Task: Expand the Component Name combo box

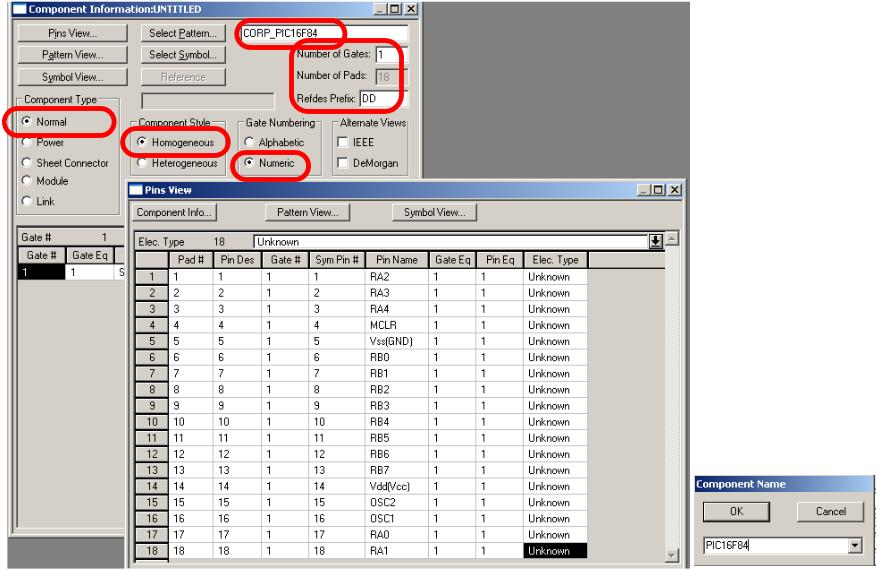Action: 855,545
